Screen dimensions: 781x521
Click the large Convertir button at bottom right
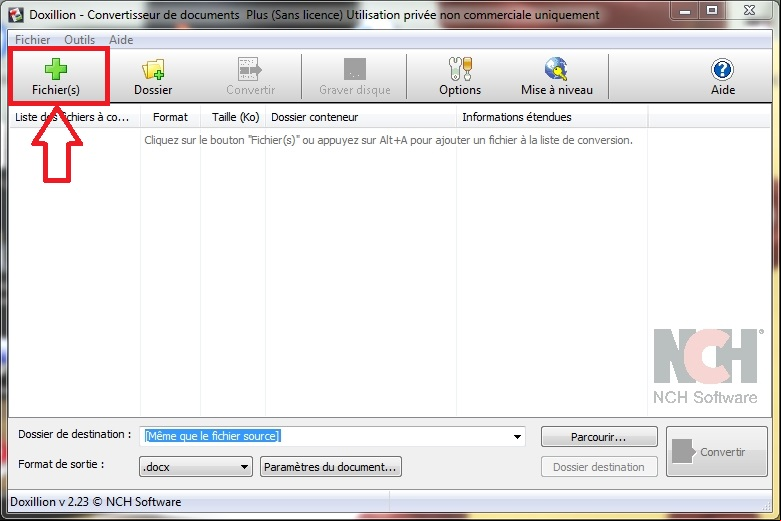(x=717, y=452)
